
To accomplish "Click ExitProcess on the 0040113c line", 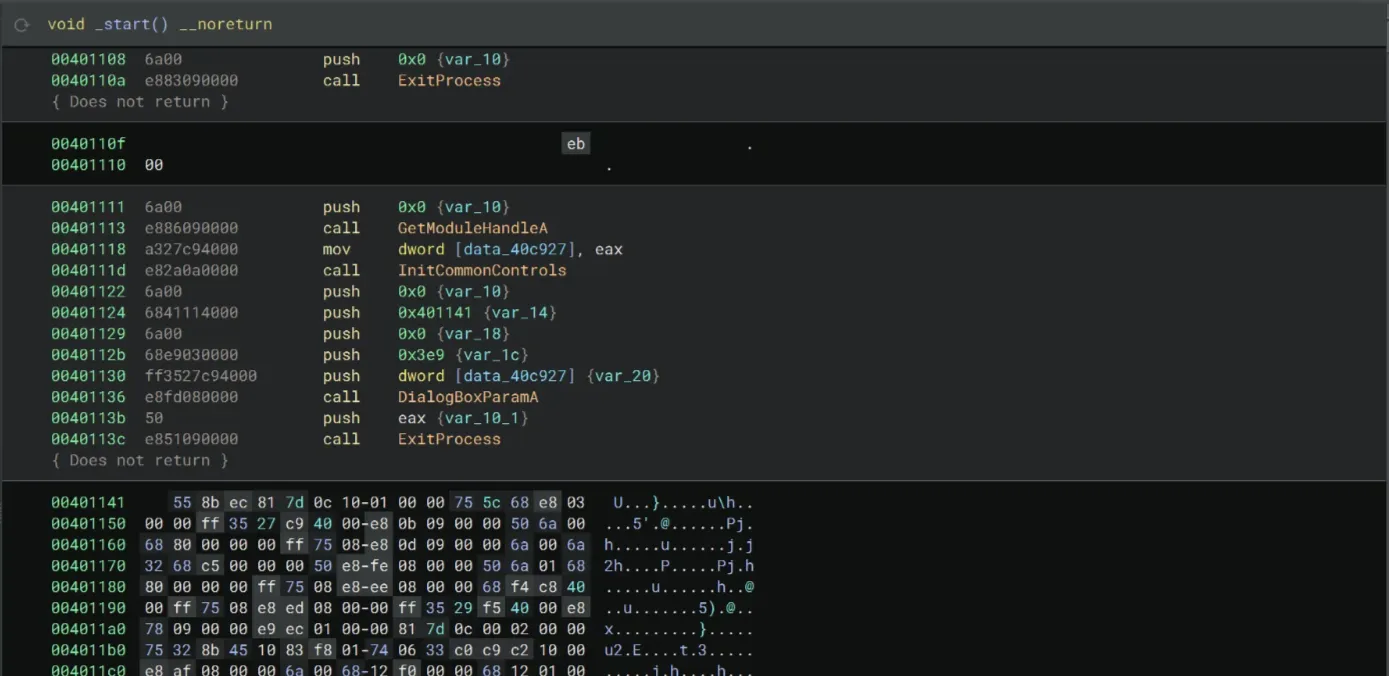I will point(449,439).
